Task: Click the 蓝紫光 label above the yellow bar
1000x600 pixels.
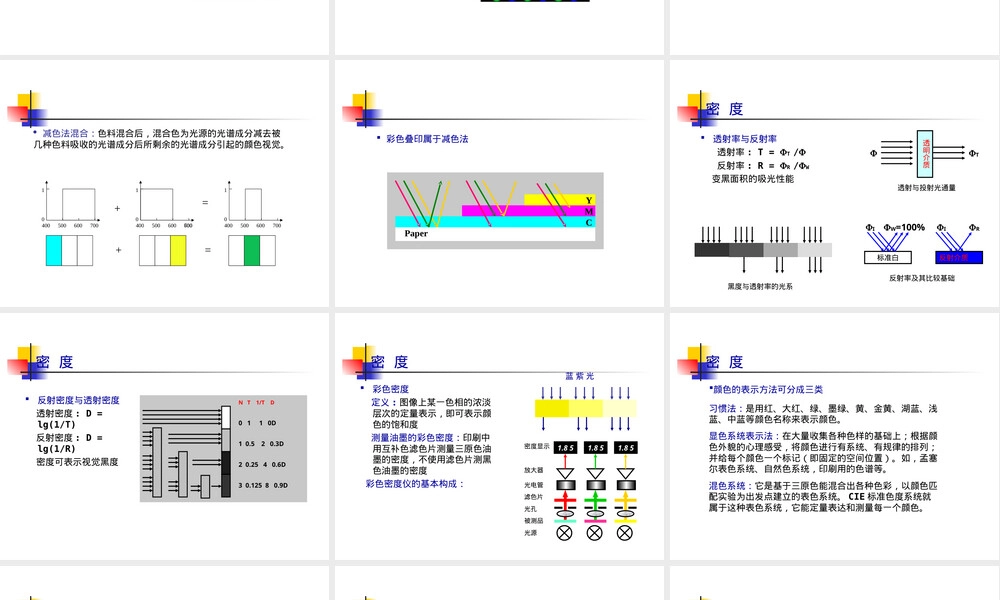Action: click(x=579, y=376)
